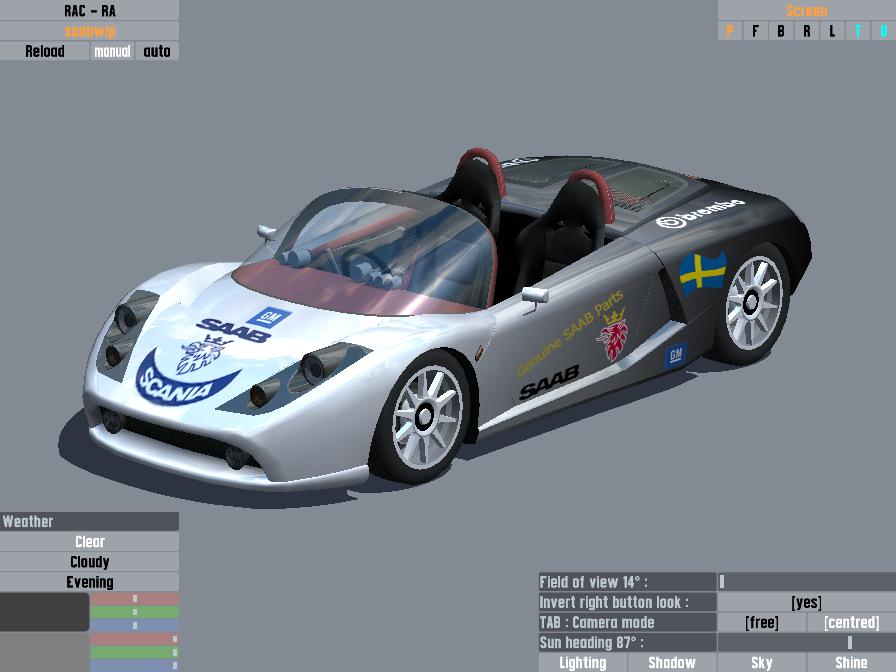Click the light grey color swatch
Viewport: 896px width, 672px height.
tap(45, 652)
